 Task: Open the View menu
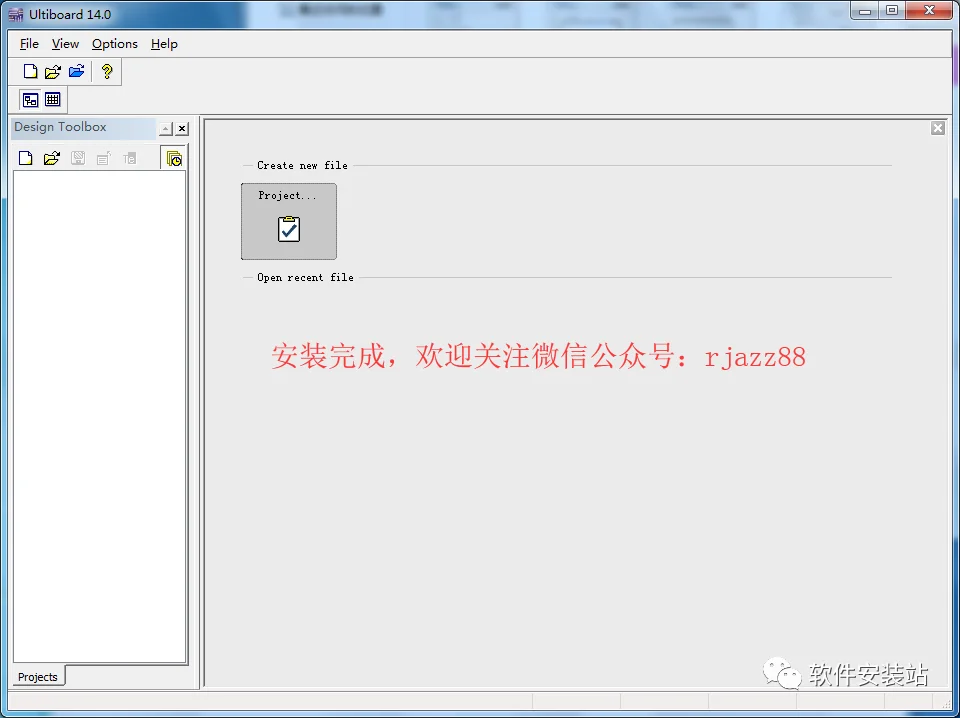click(x=65, y=44)
